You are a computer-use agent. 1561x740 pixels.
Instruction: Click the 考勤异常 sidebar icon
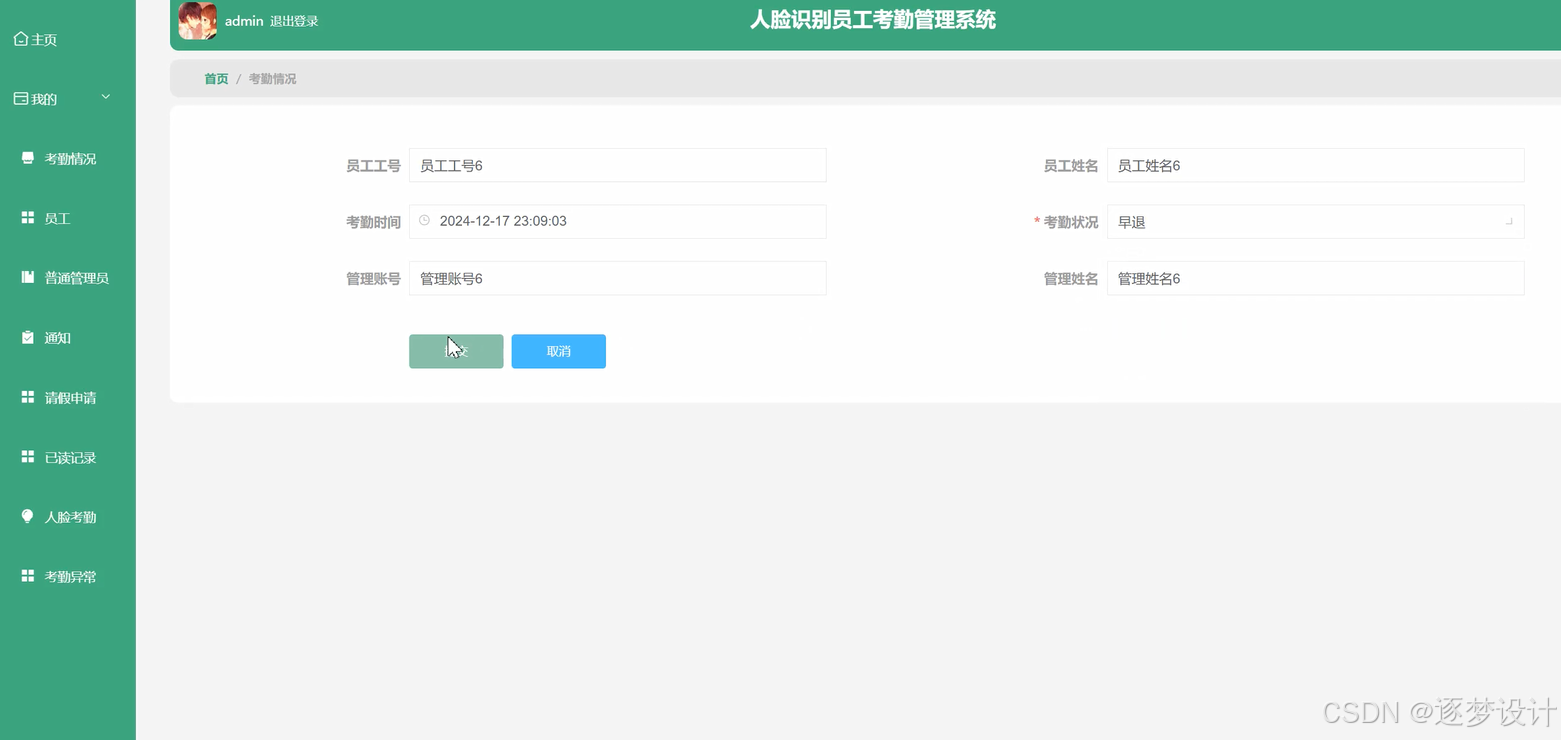[x=27, y=576]
